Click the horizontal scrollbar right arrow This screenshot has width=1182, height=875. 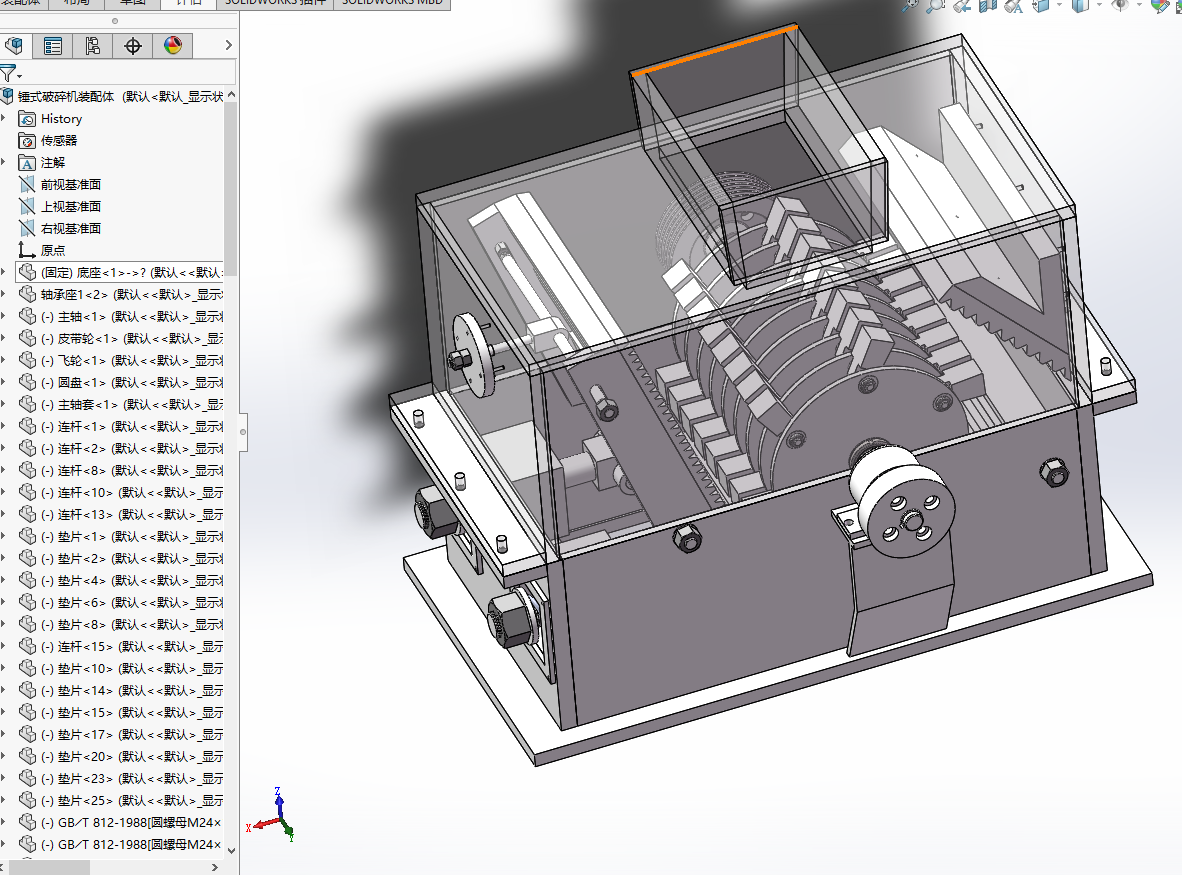pyautogui.click(x=216, y=867)
